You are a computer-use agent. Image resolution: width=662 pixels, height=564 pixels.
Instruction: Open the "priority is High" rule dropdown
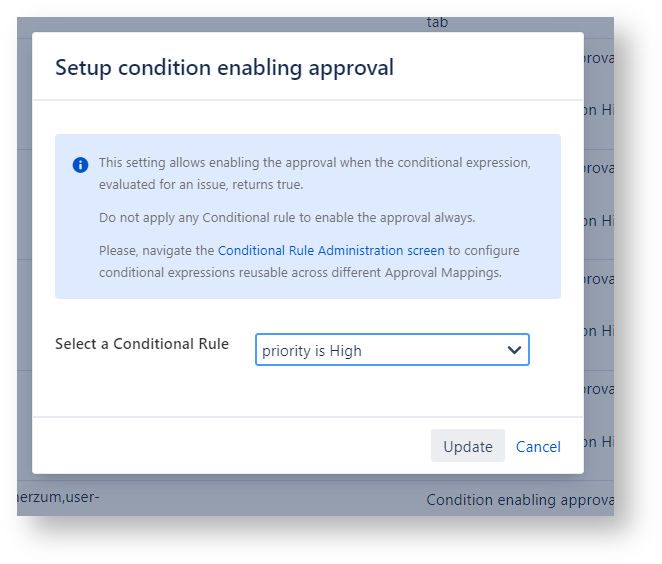[380, 350]
